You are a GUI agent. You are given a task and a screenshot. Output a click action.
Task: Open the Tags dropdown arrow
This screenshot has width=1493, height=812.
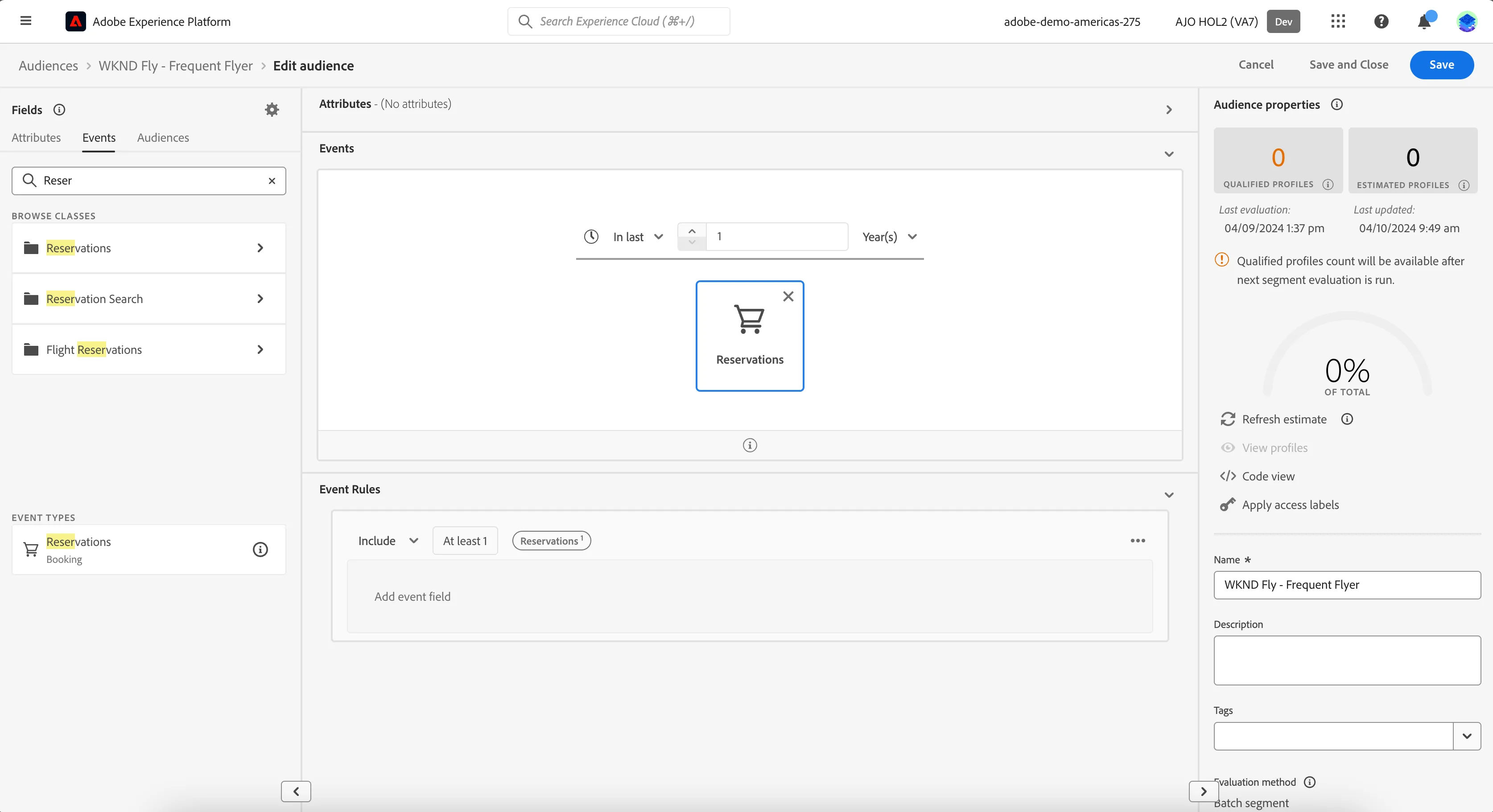coord(1467,736)
